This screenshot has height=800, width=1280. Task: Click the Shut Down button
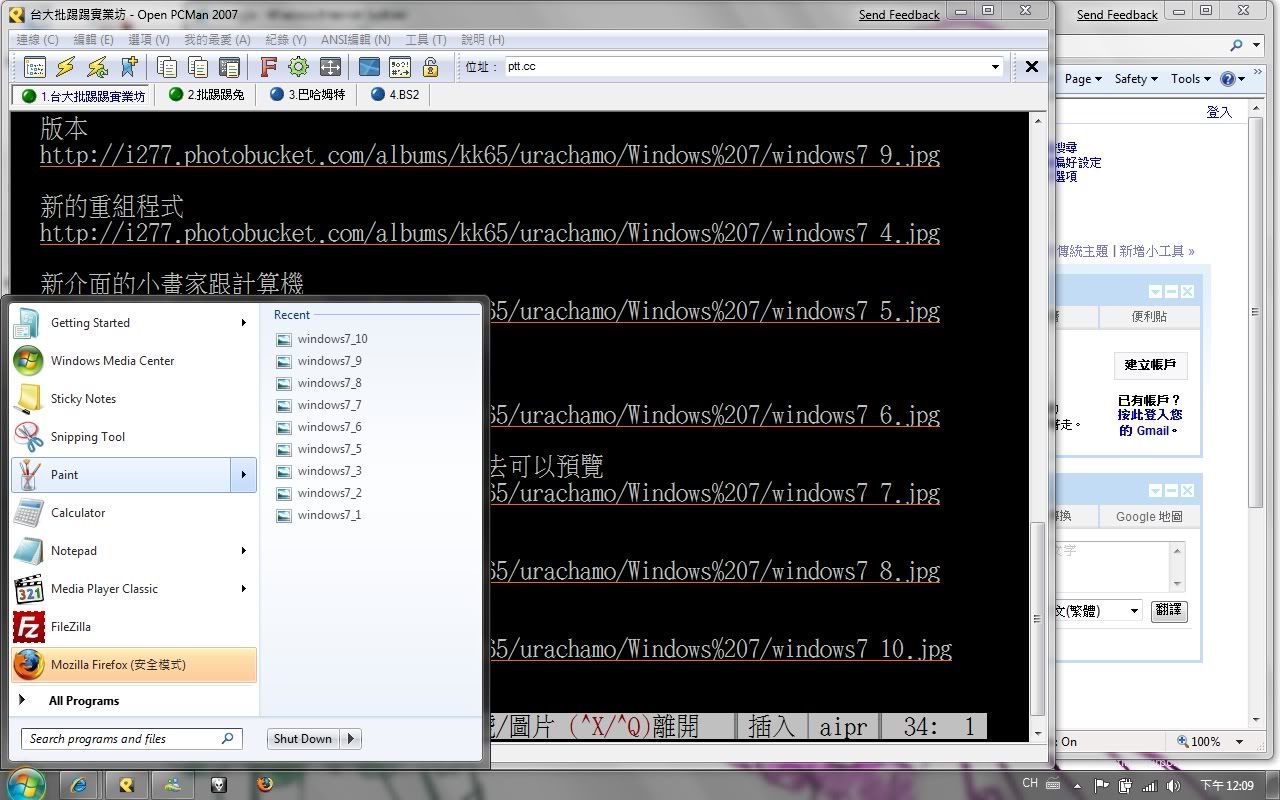pos(302,739)
